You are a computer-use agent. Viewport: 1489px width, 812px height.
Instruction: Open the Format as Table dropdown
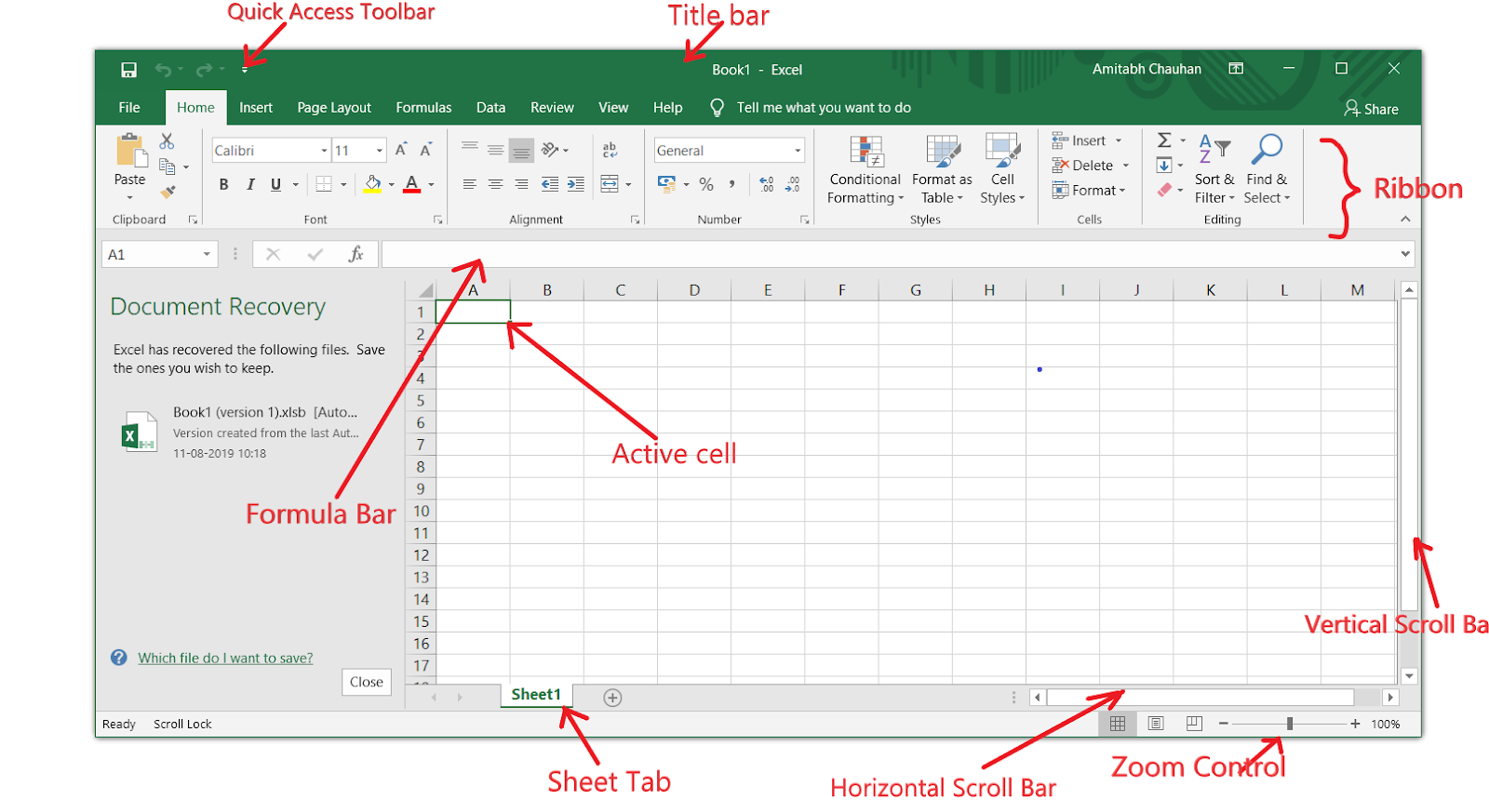coord(942,169)
